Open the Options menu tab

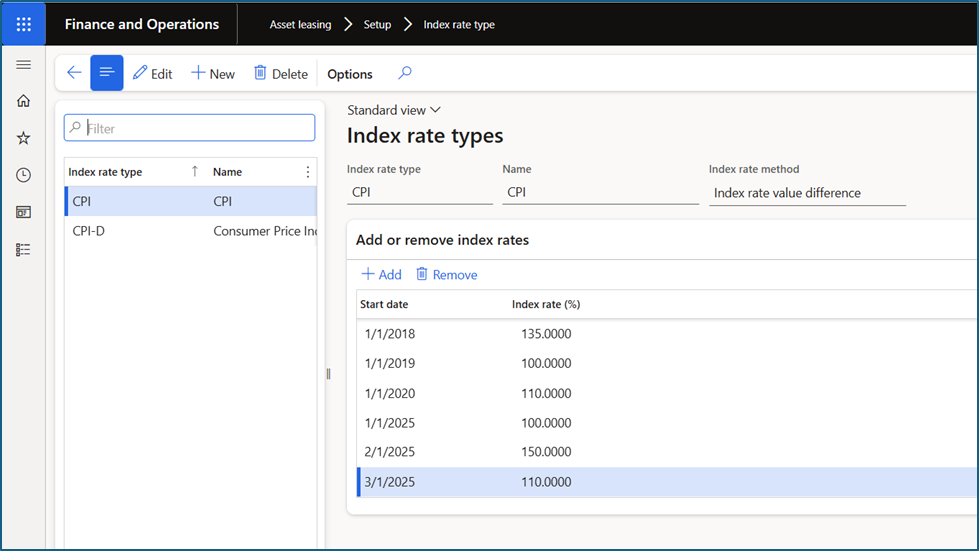coord(350,74)
